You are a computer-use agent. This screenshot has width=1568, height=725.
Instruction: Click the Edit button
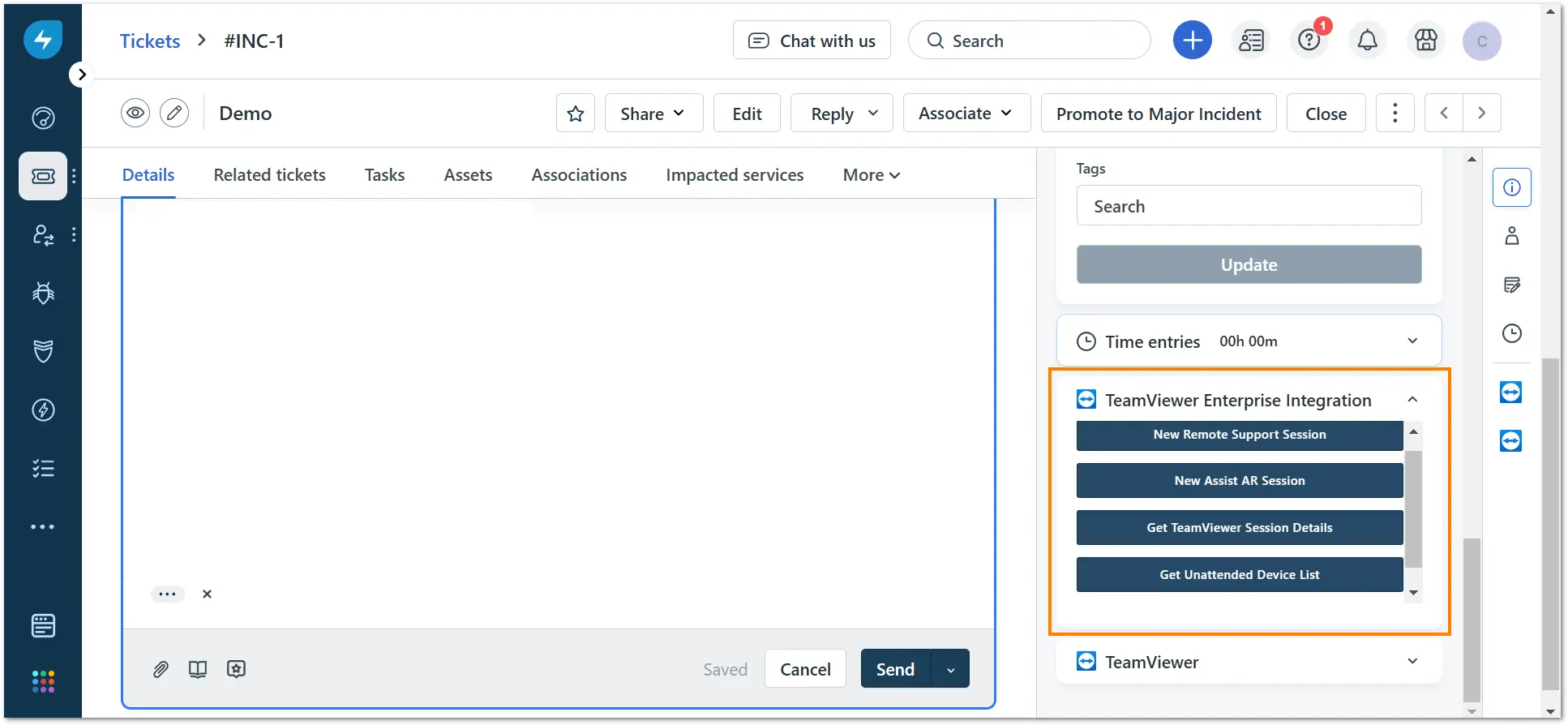coord(747,114)
